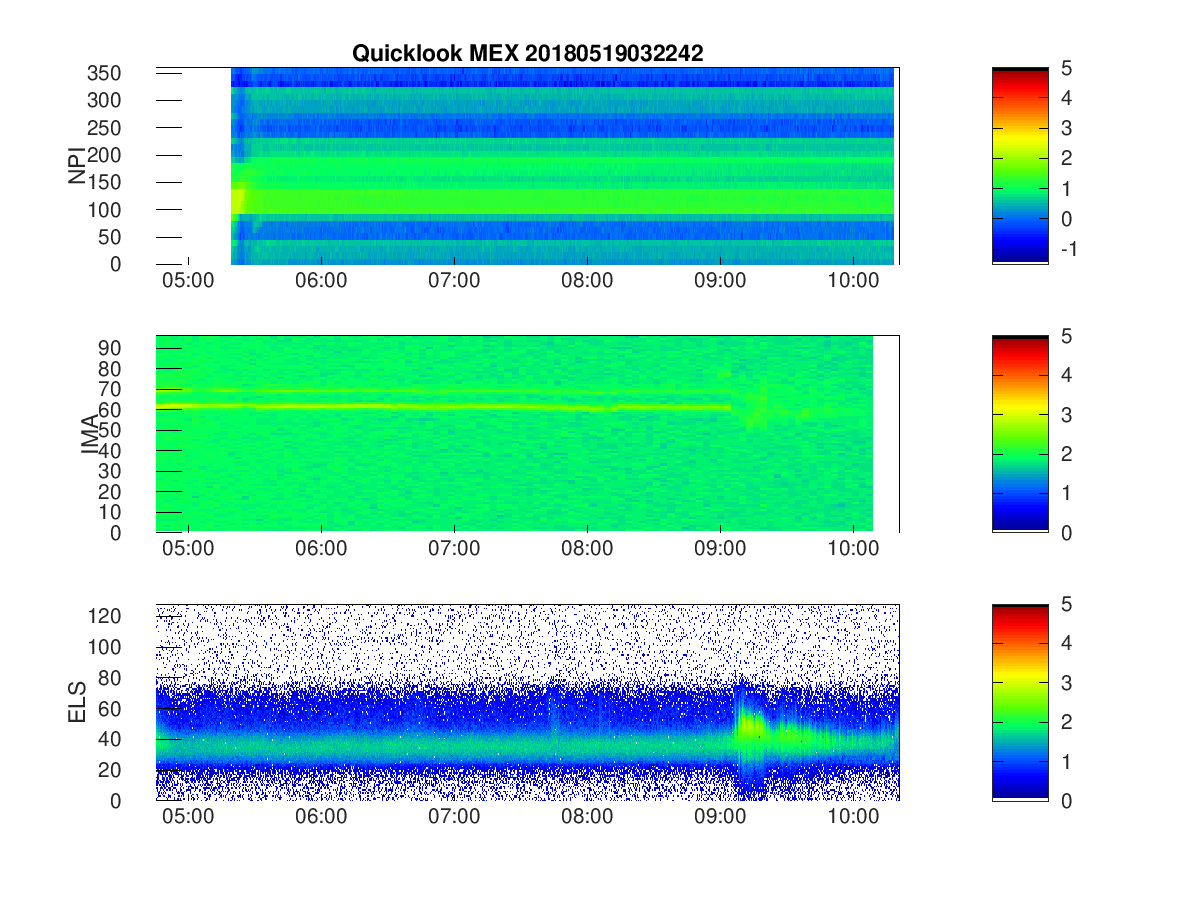Click 05:00 under the NPI panel
Image resolution: width=1200 pixels, height=900 pixels.
[x=188, y=281]
